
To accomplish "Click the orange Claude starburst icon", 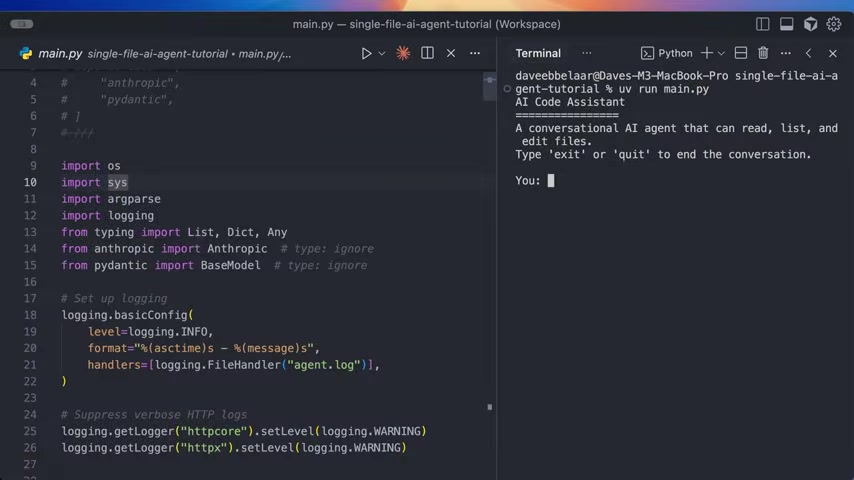I will tap(403, 53).
